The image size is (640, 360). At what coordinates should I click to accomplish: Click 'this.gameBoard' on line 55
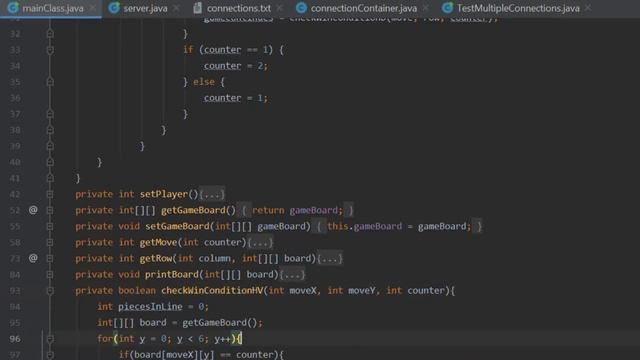pos(364,227)
